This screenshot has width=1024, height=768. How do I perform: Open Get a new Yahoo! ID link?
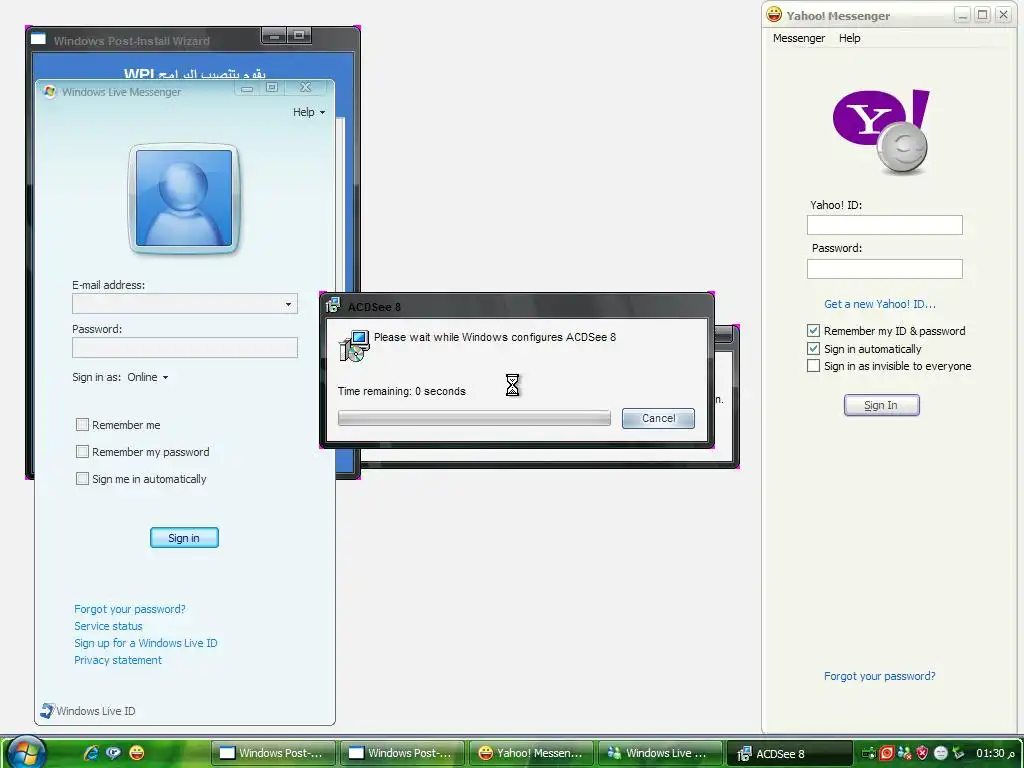(x=880, y=304)
